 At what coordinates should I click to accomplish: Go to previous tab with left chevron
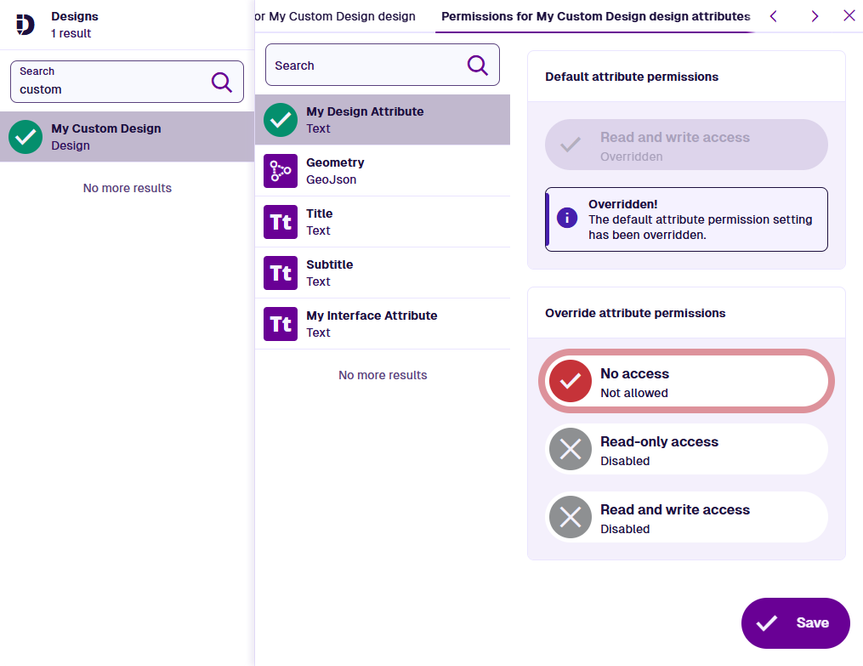(x=773, y=16)
